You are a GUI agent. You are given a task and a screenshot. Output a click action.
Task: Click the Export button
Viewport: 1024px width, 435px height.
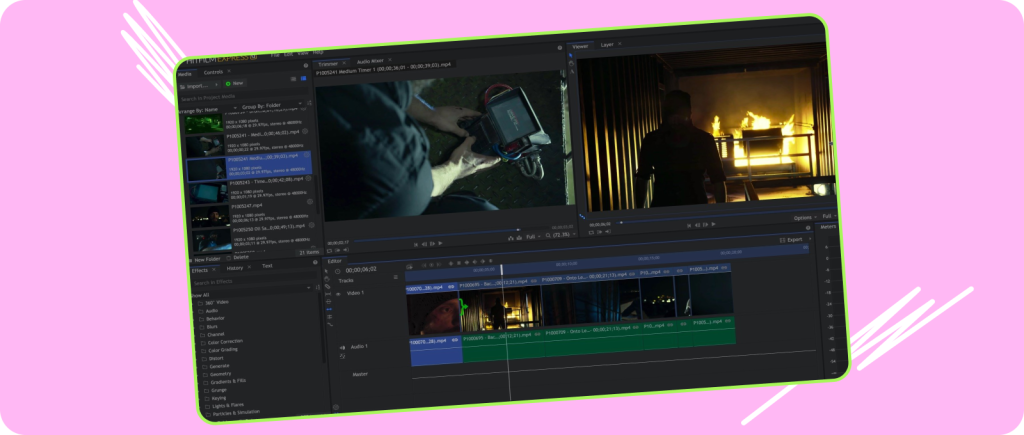click(x=792, y=239)
